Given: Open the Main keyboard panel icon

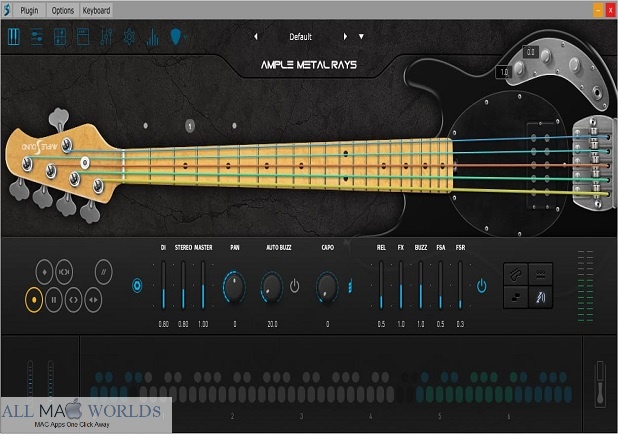Looking at the screenshot, I should (x=14, y=37).
